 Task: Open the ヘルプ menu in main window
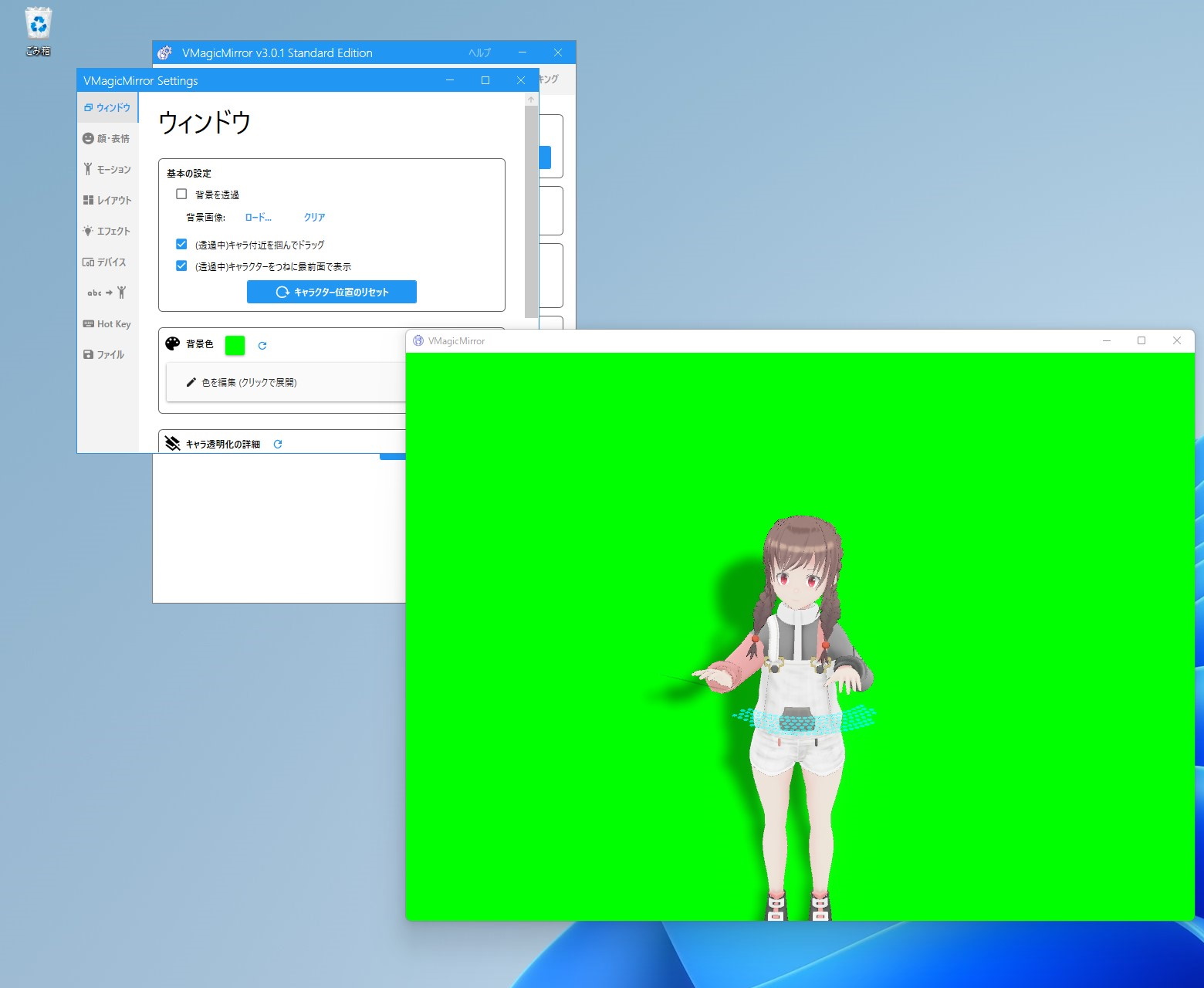tap(479, 52)
